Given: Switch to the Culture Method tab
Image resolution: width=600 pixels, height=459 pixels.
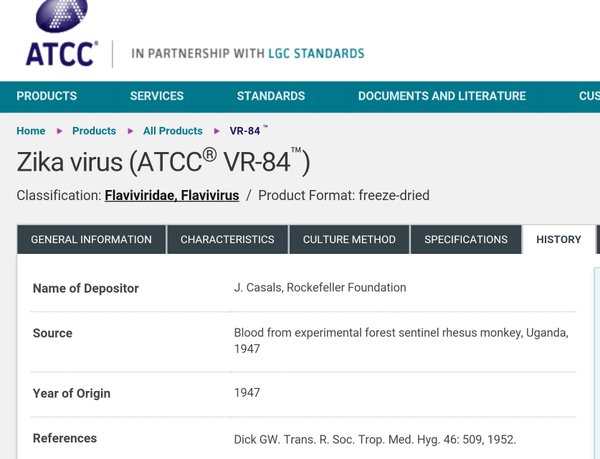Looking at the screenshot, I should coord(349,239).
